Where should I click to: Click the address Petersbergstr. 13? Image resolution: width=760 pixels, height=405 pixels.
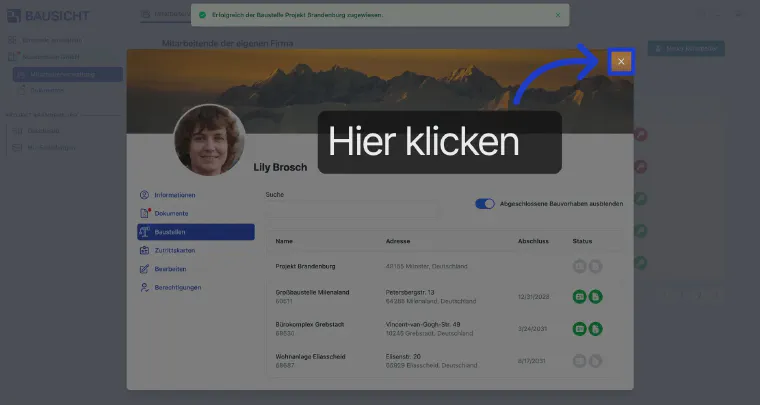pyautogui.click(x=410, y=292)
